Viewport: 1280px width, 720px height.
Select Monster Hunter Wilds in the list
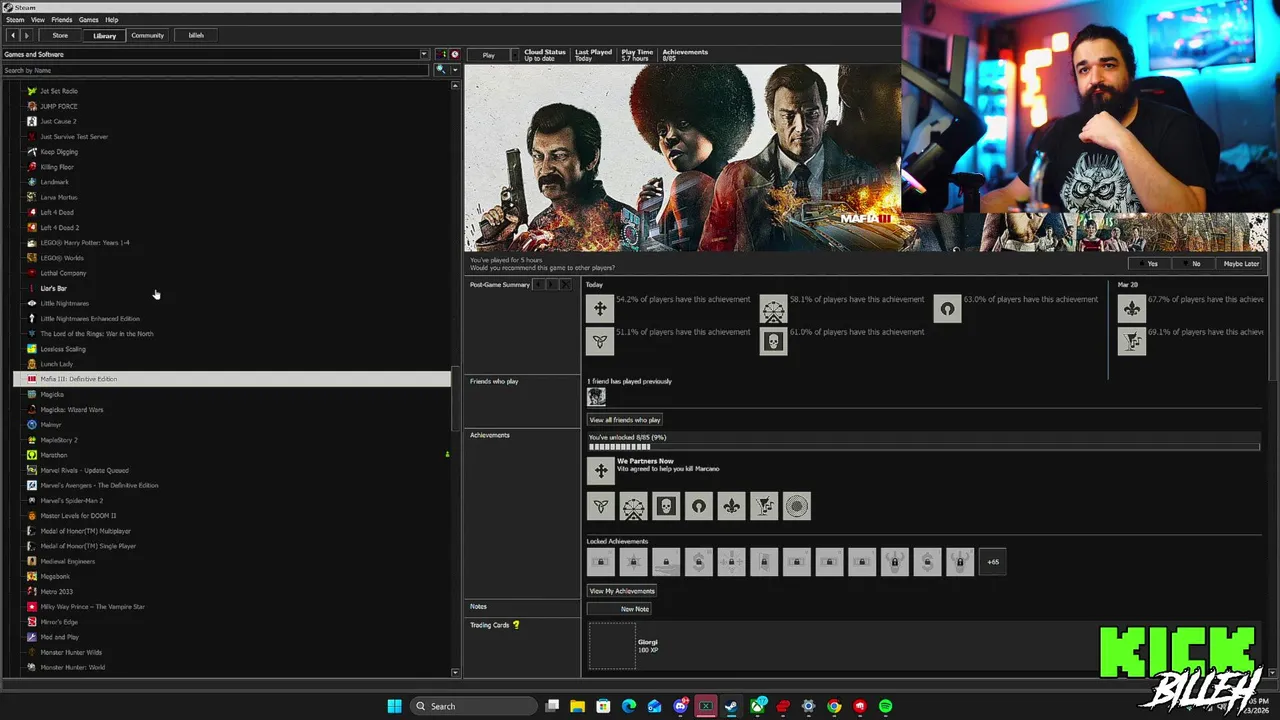[x=71, y=652]
